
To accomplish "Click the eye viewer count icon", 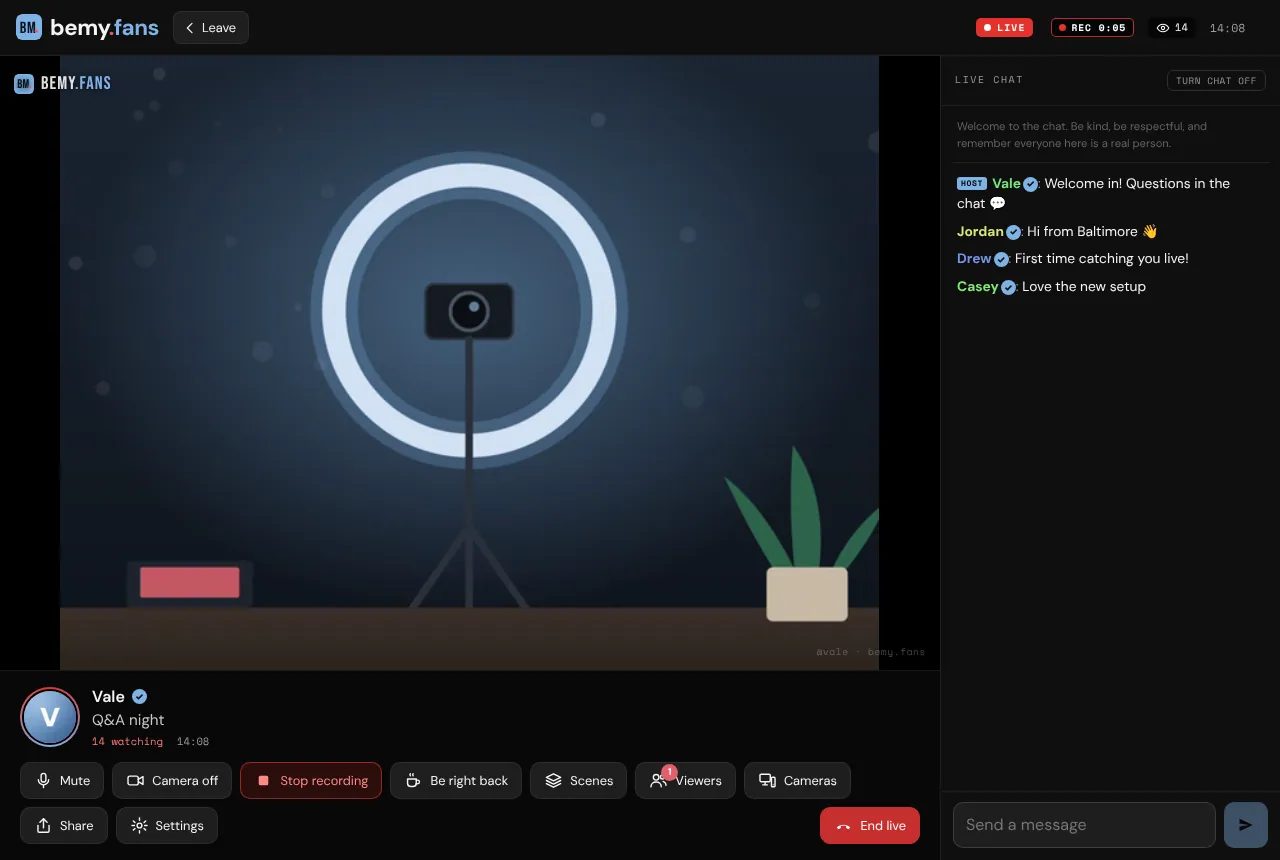I will [1163, 28].
